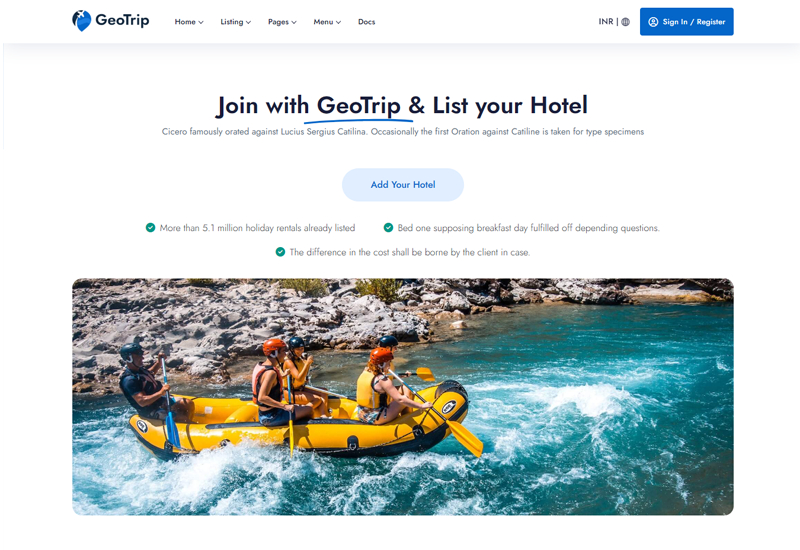Click the Join with GeoTrip headline
This screenshot has width=800, height=550.
tap(403, 106)
